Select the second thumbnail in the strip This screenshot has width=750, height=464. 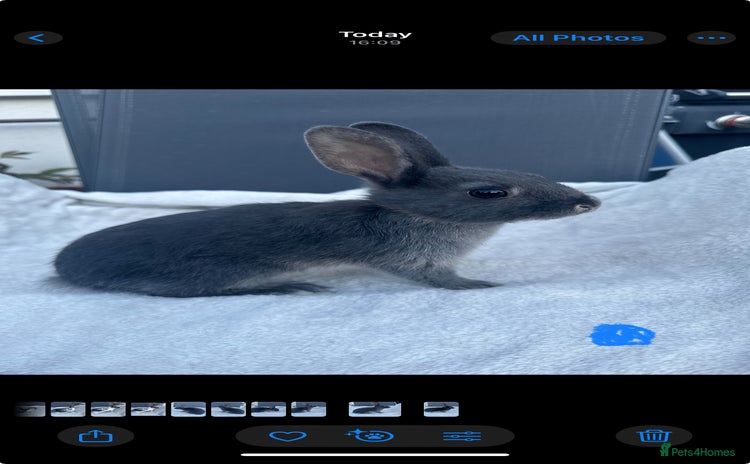point(68,409)
